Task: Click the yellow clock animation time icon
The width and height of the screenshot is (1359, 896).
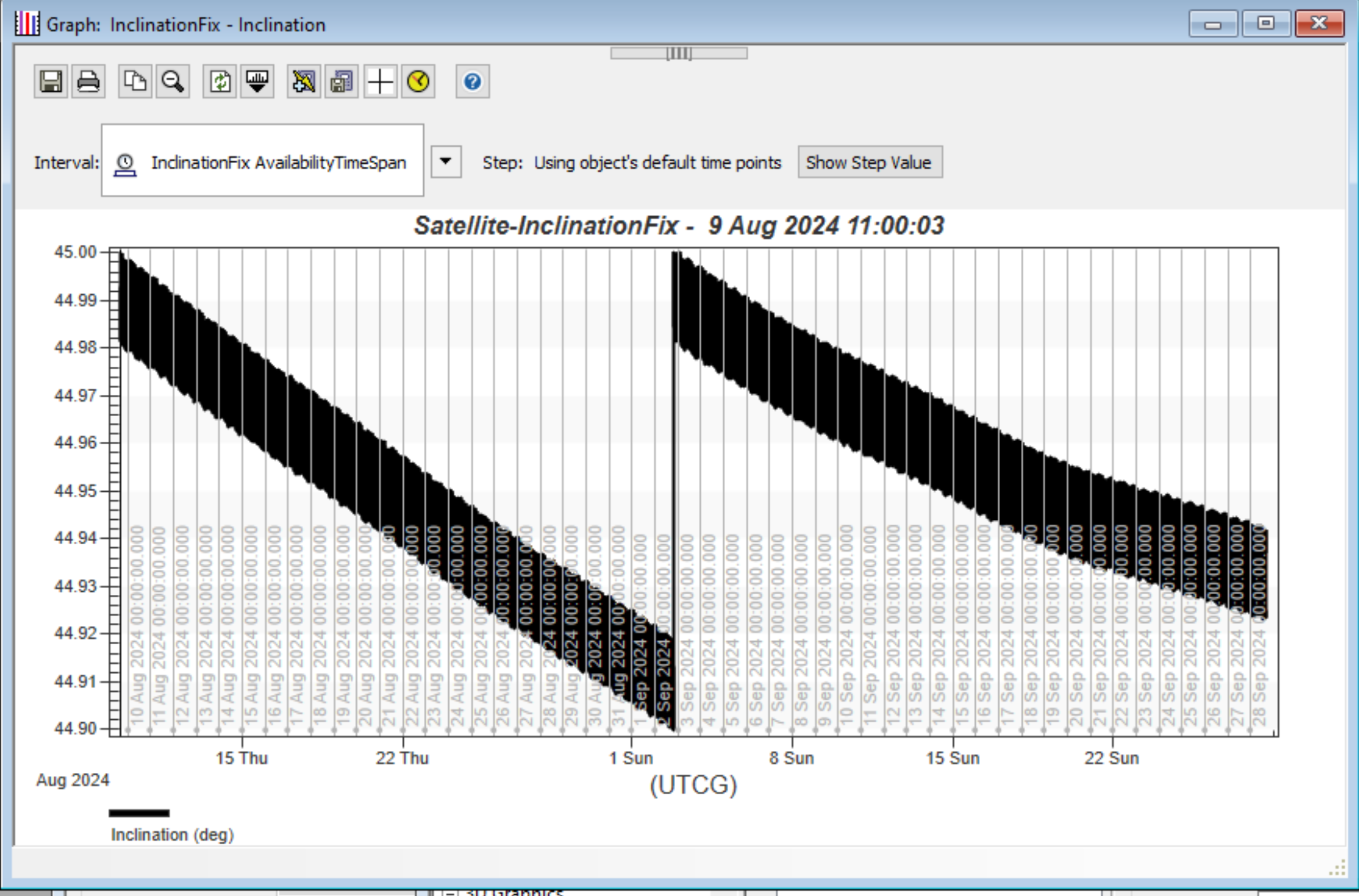Action: click(x=418, y=82)
